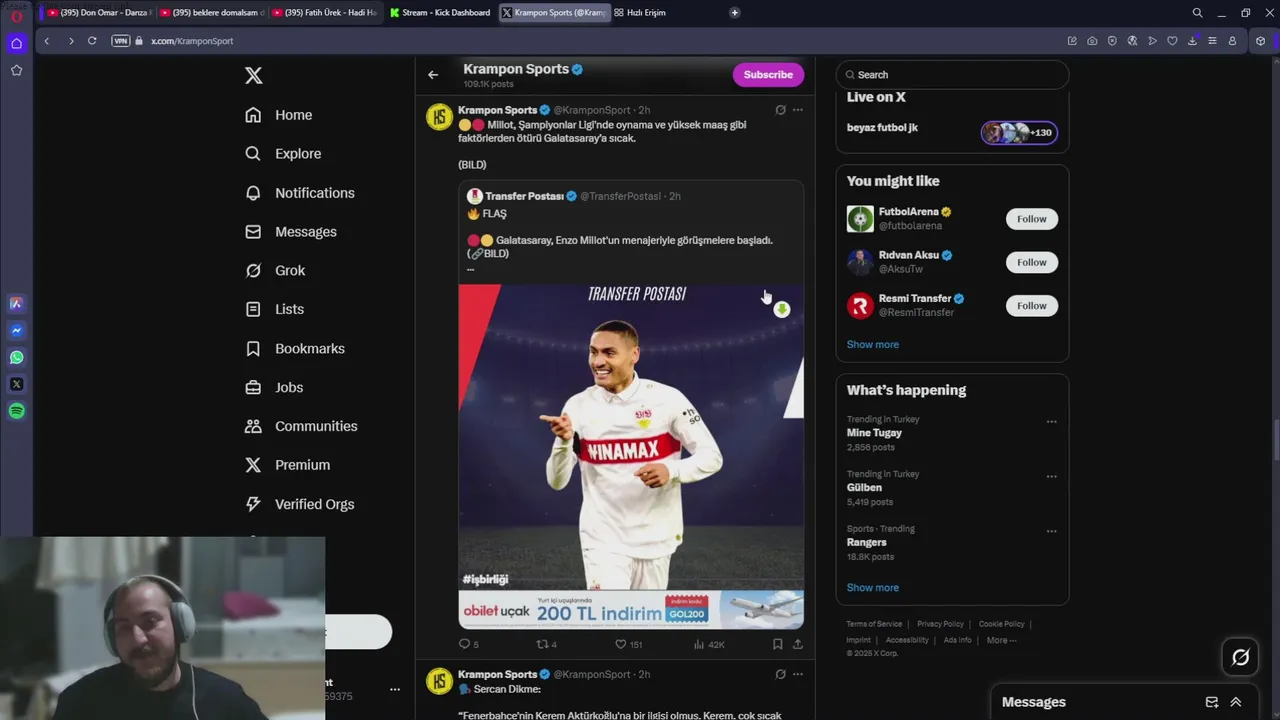The height and width of the screenshot is (720, 1280).
Task: Reload the current page
Action: [x=92, y=41]
